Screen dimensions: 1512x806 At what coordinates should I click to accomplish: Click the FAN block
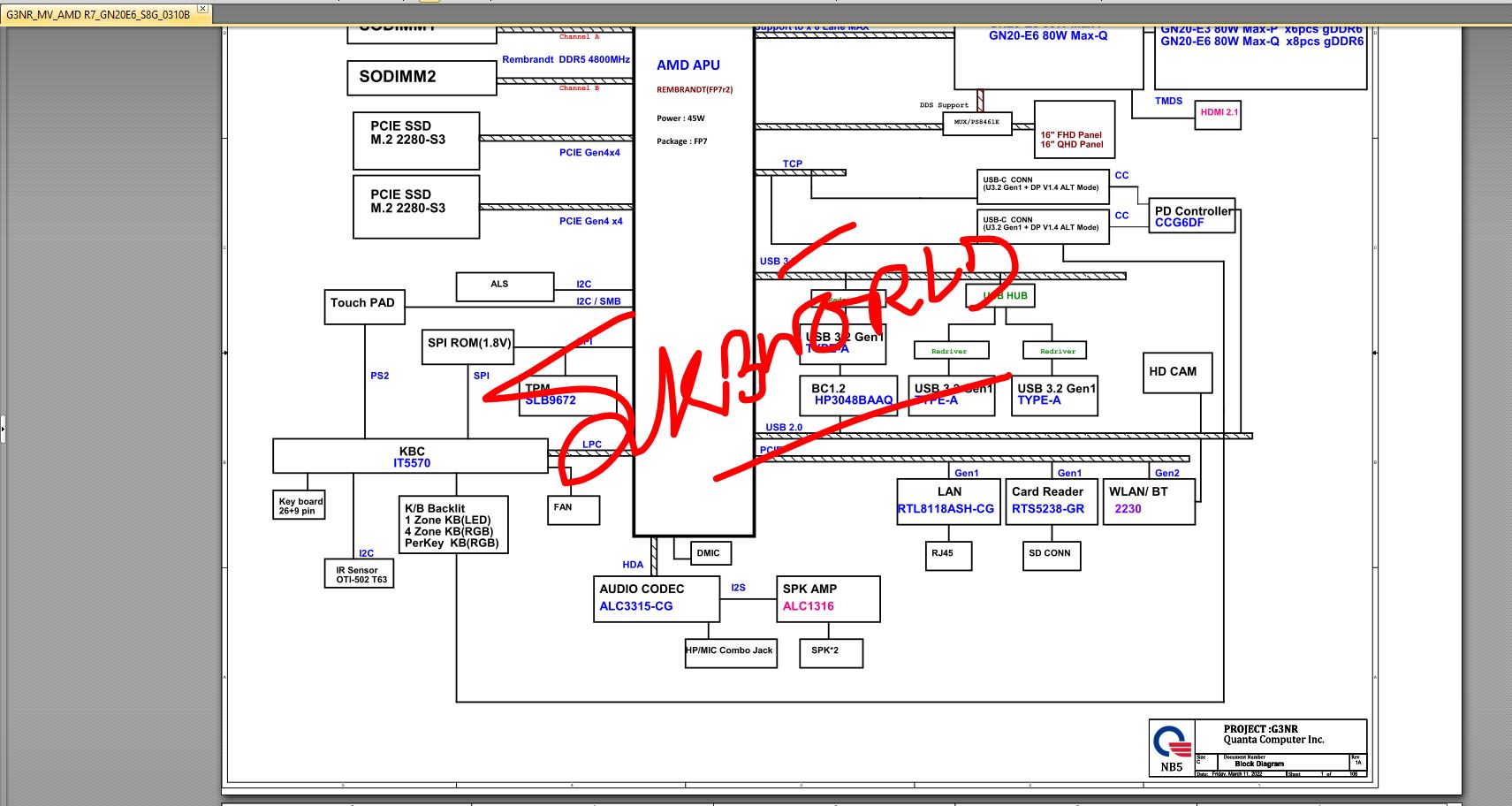574,510
